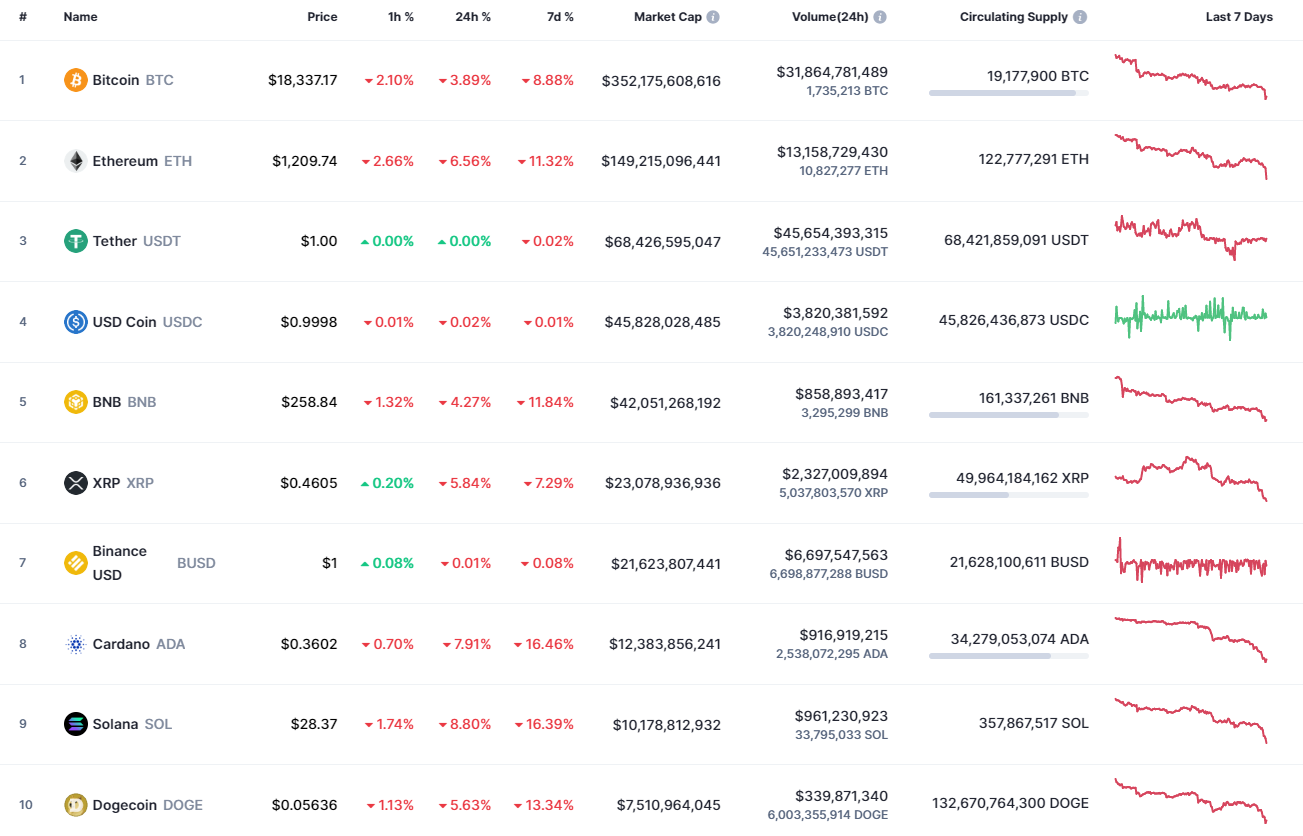The height and width of the screenshot is (836, 1303).
Task: Sort the table by 7d % column
Action: [x=560, y=16]
